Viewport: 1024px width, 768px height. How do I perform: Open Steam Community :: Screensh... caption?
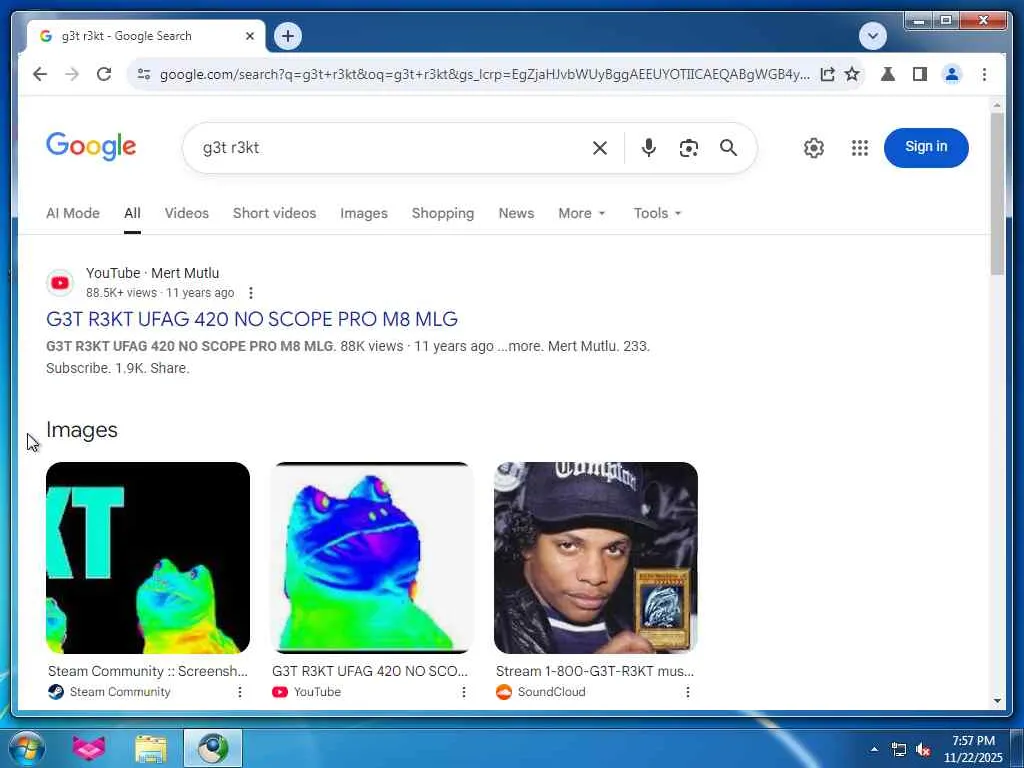[148, 671]
